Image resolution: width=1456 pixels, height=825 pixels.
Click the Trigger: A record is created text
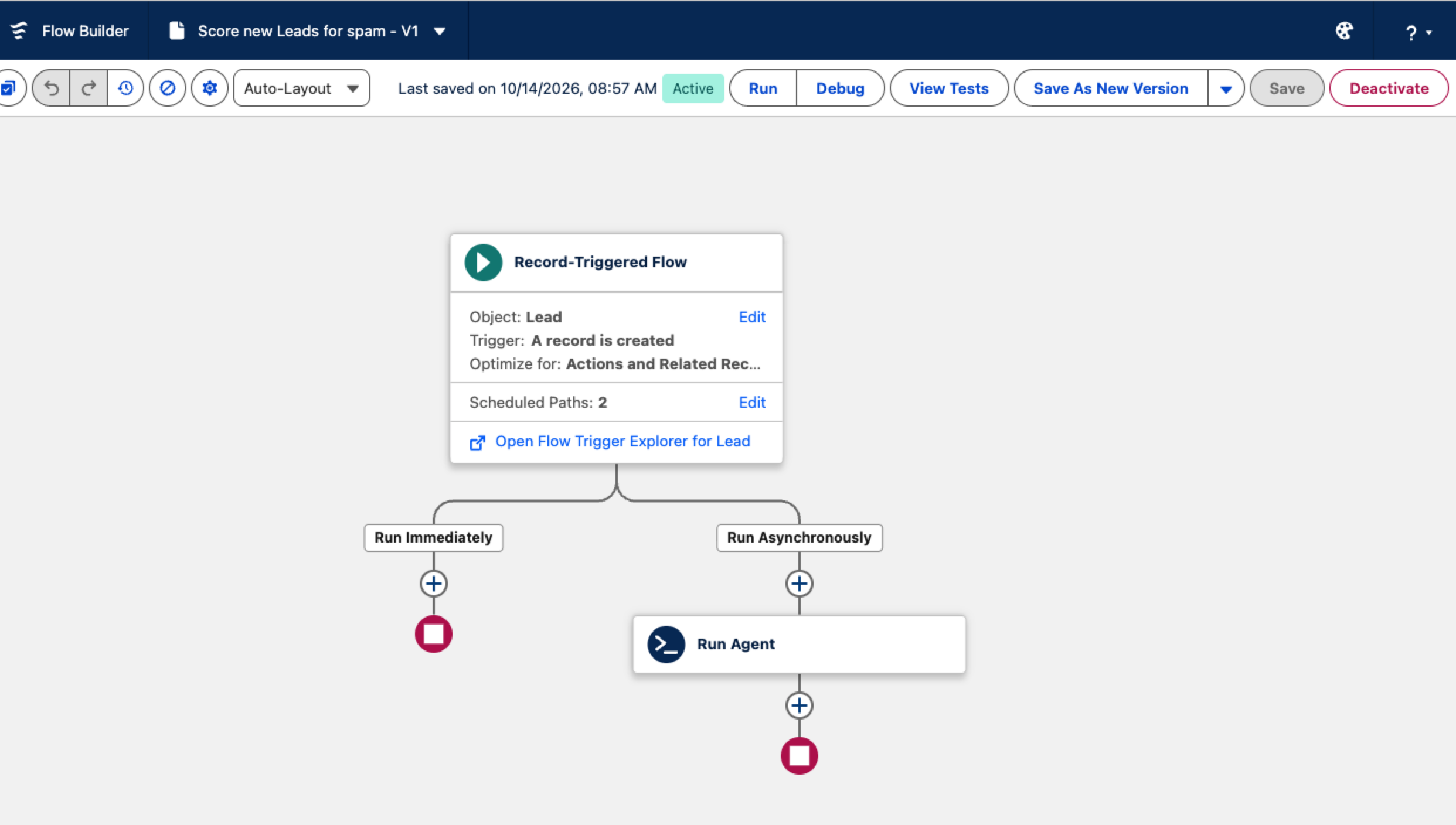pyautogui.click(x=571, y=340)
